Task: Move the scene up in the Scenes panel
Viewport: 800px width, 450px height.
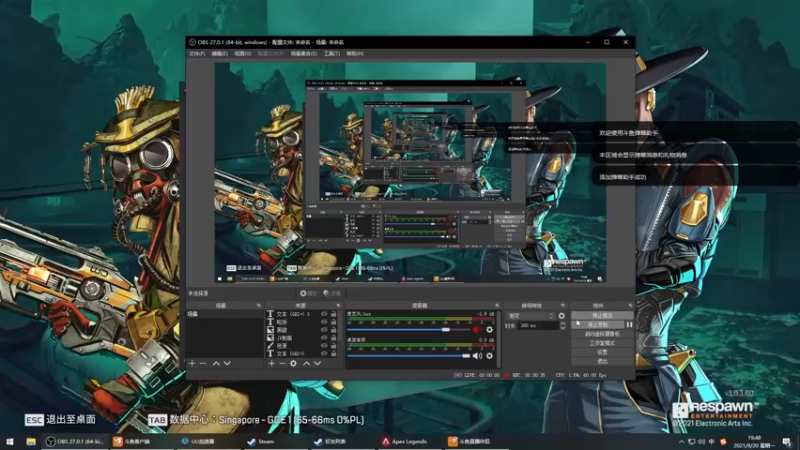Action: pos(216,363)
